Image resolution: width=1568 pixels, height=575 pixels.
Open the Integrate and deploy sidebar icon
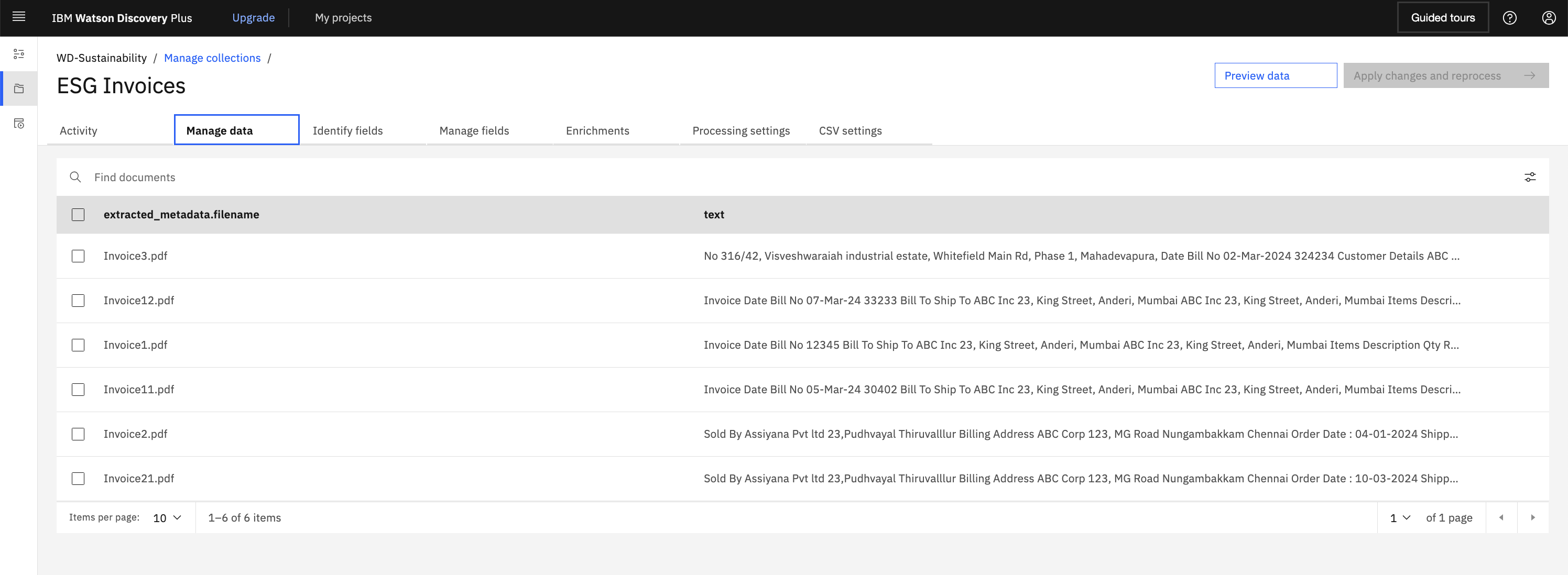[x=19, y=124]
